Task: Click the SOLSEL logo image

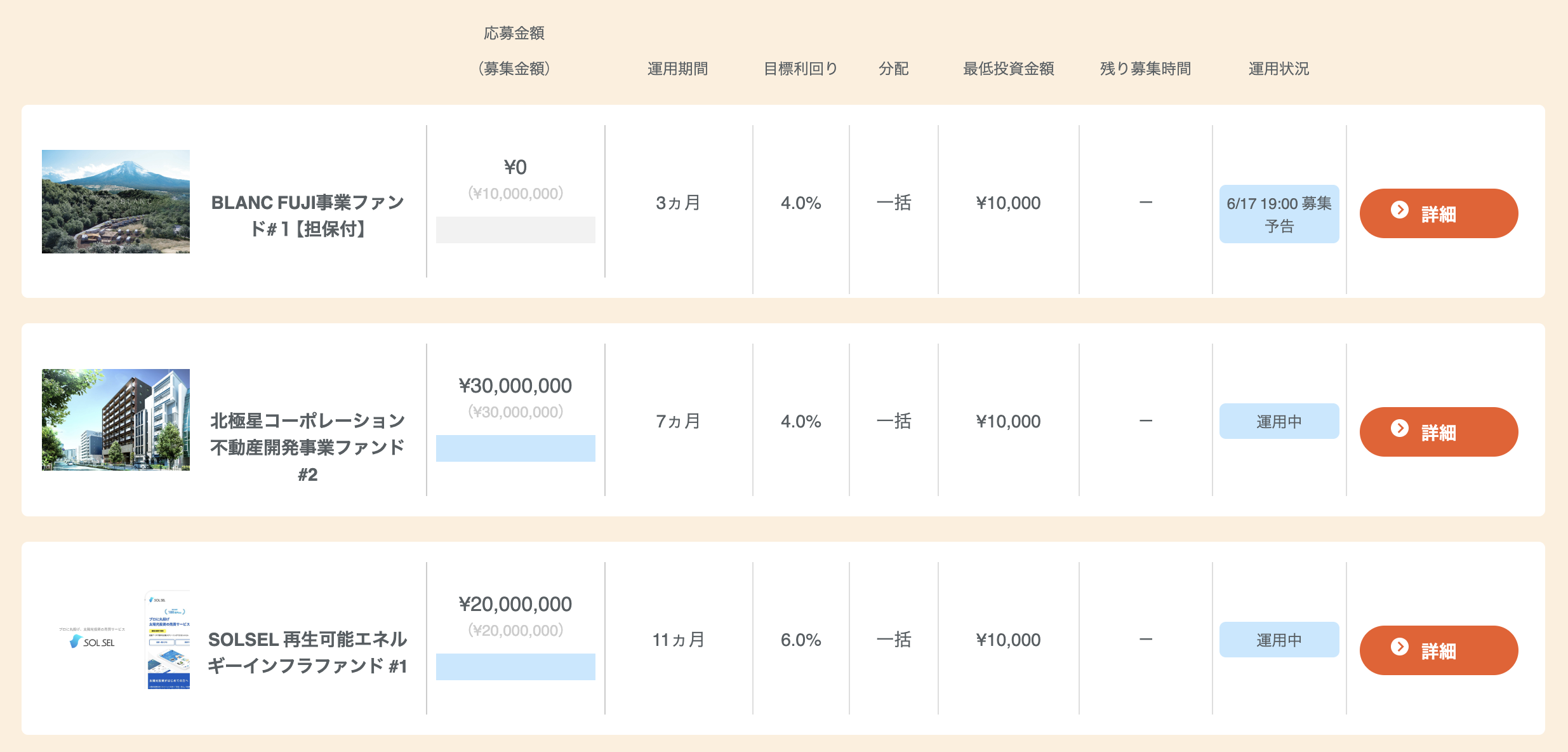Action: (92, 641)
